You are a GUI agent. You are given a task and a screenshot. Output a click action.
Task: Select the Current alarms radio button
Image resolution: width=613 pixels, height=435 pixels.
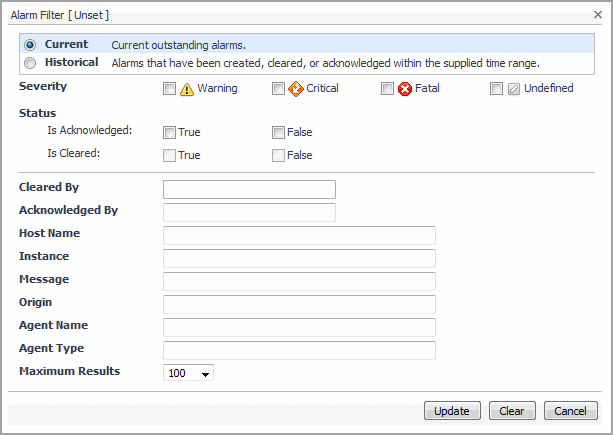30,45
